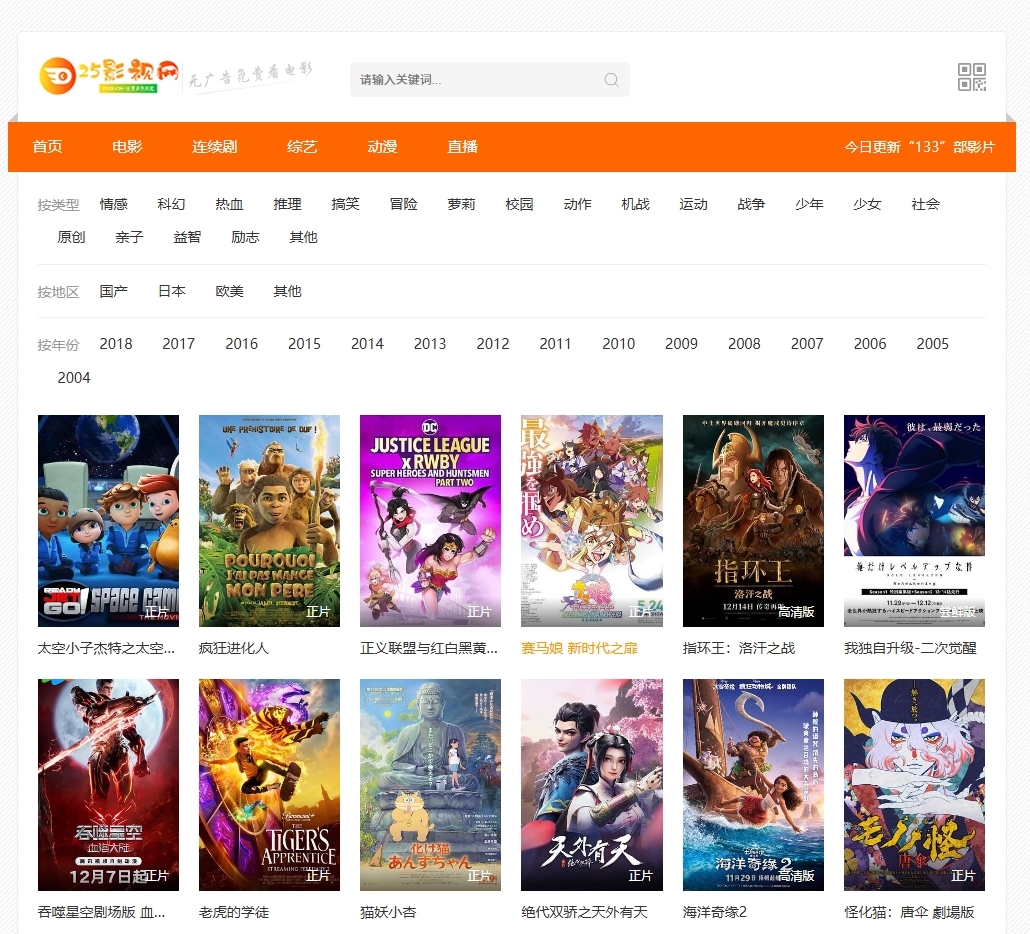Open the Justice League x RWBY poster

tap(430, 521)
